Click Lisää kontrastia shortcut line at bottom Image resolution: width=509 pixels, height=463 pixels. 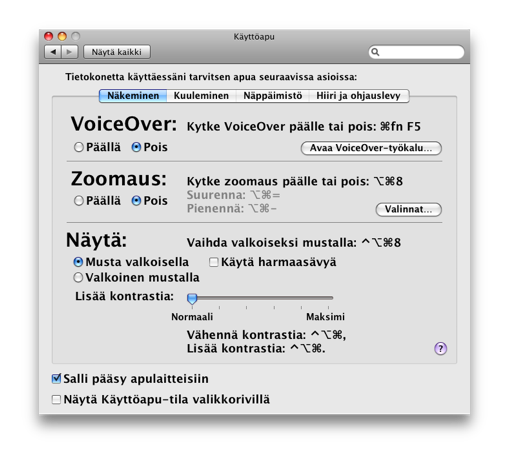(x=256, y=349)
